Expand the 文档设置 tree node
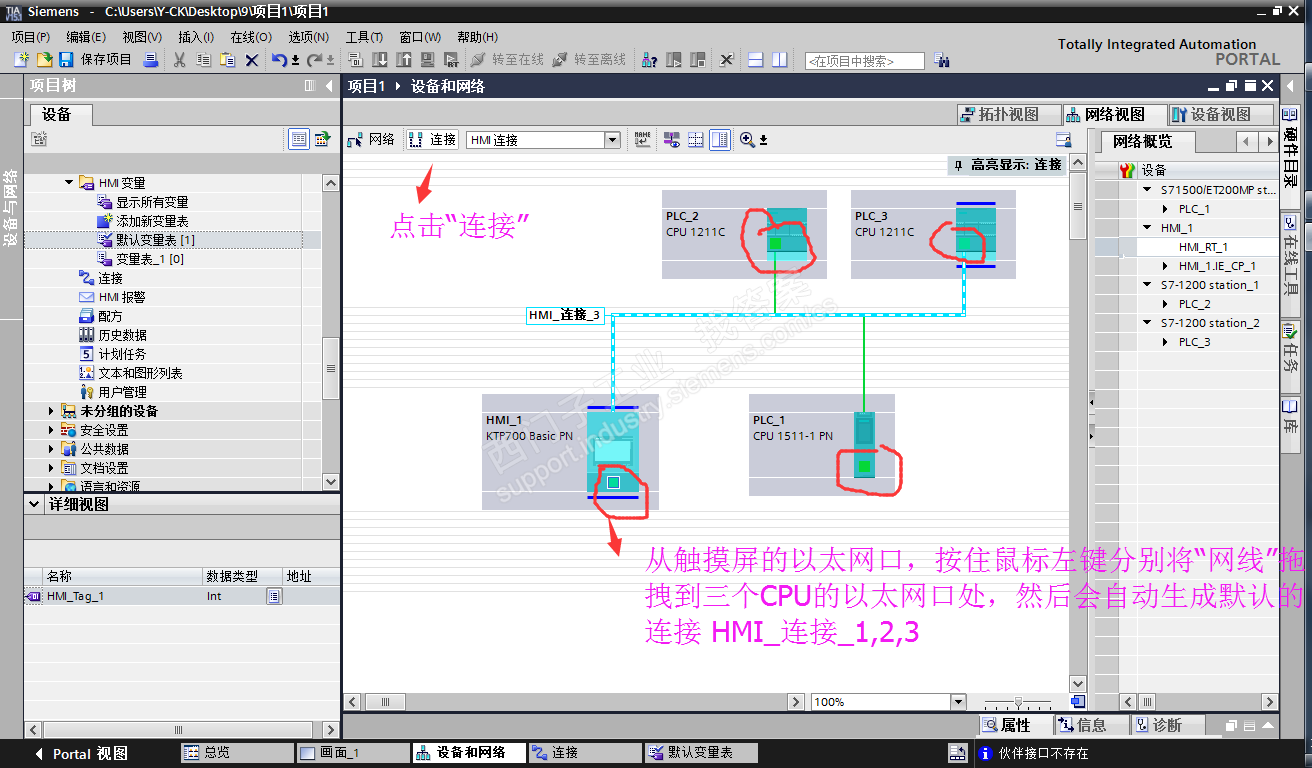Viewport: 1312px width, 768px height. (52, 468)
